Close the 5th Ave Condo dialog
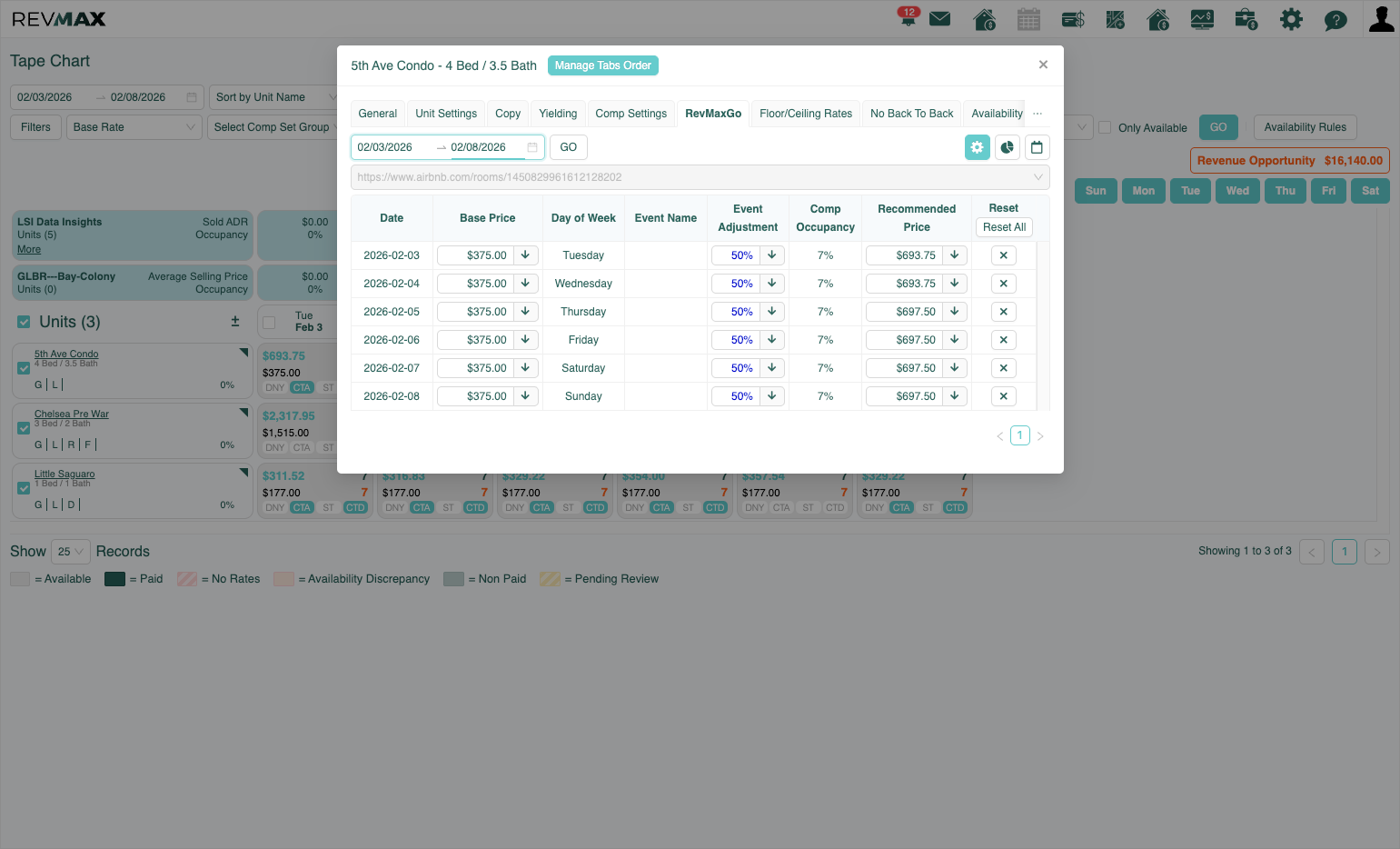The height and width of the screenshot is (849, 1400). pyautogui.click(x=1043, y=65)
